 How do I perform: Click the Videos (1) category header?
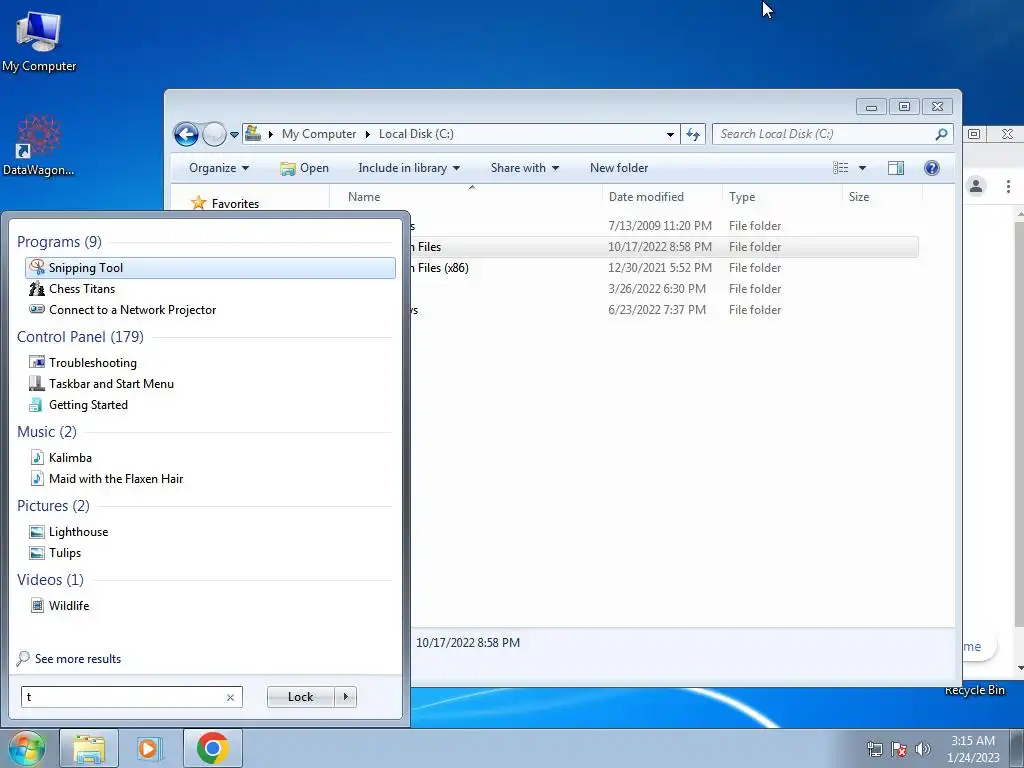(50, 579)
